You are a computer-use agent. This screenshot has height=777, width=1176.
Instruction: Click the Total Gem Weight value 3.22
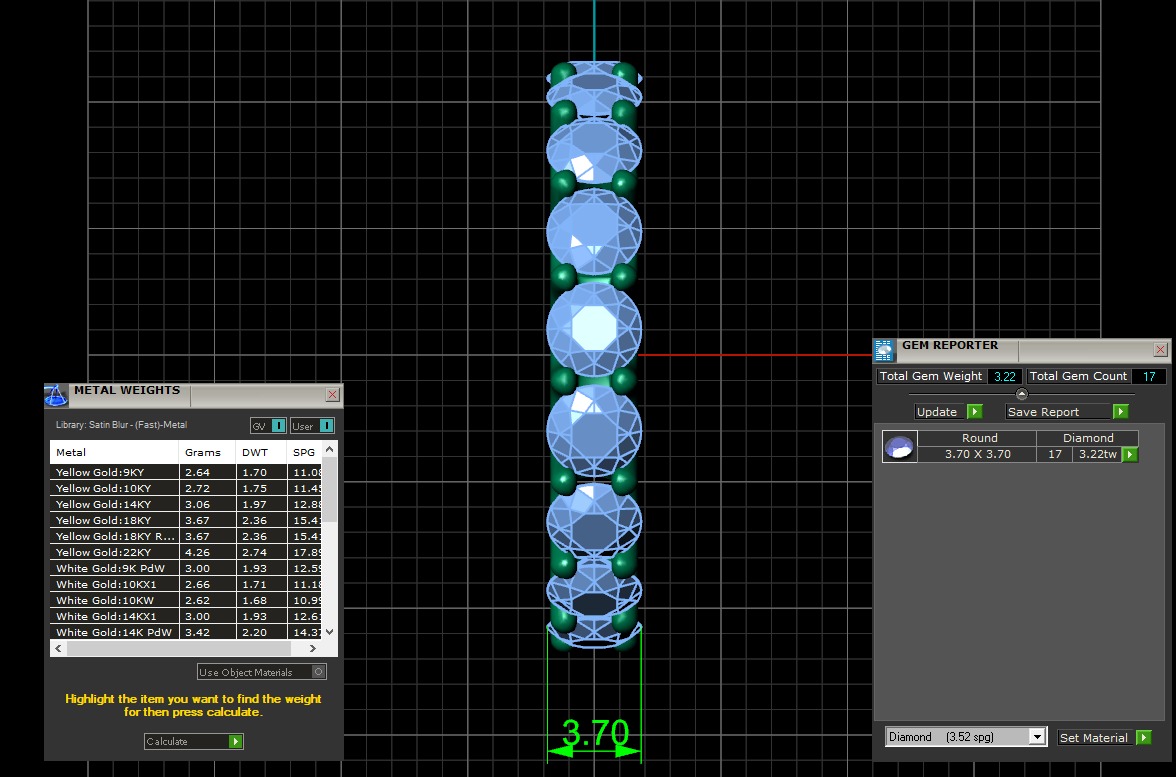(x=1004, y=376)
